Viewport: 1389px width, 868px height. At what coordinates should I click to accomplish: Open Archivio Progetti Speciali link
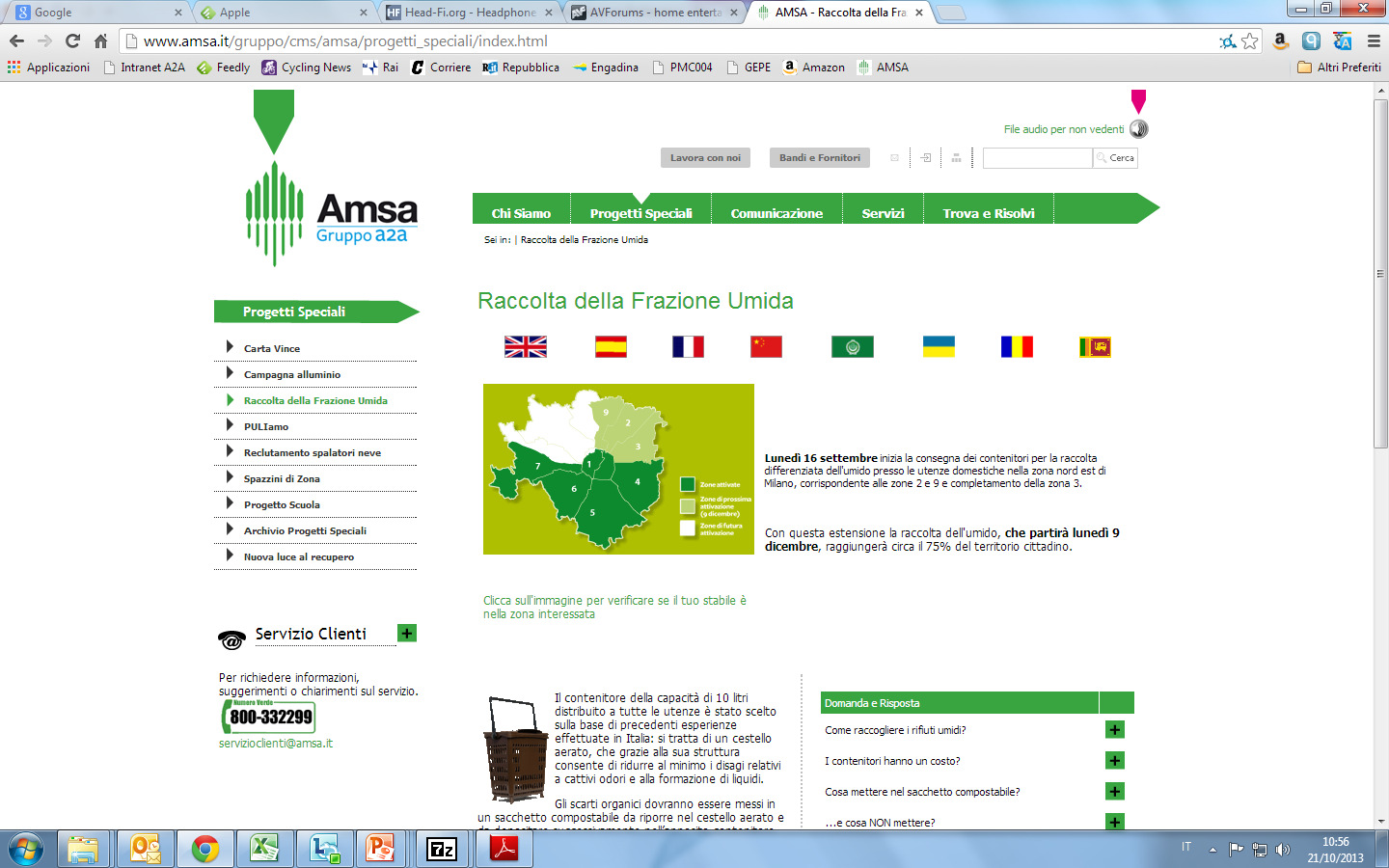pos(305,530)
